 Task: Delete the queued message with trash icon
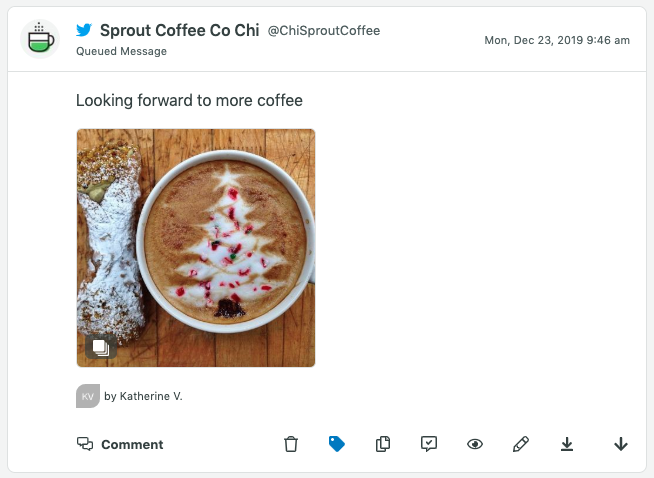coord(291,444)
